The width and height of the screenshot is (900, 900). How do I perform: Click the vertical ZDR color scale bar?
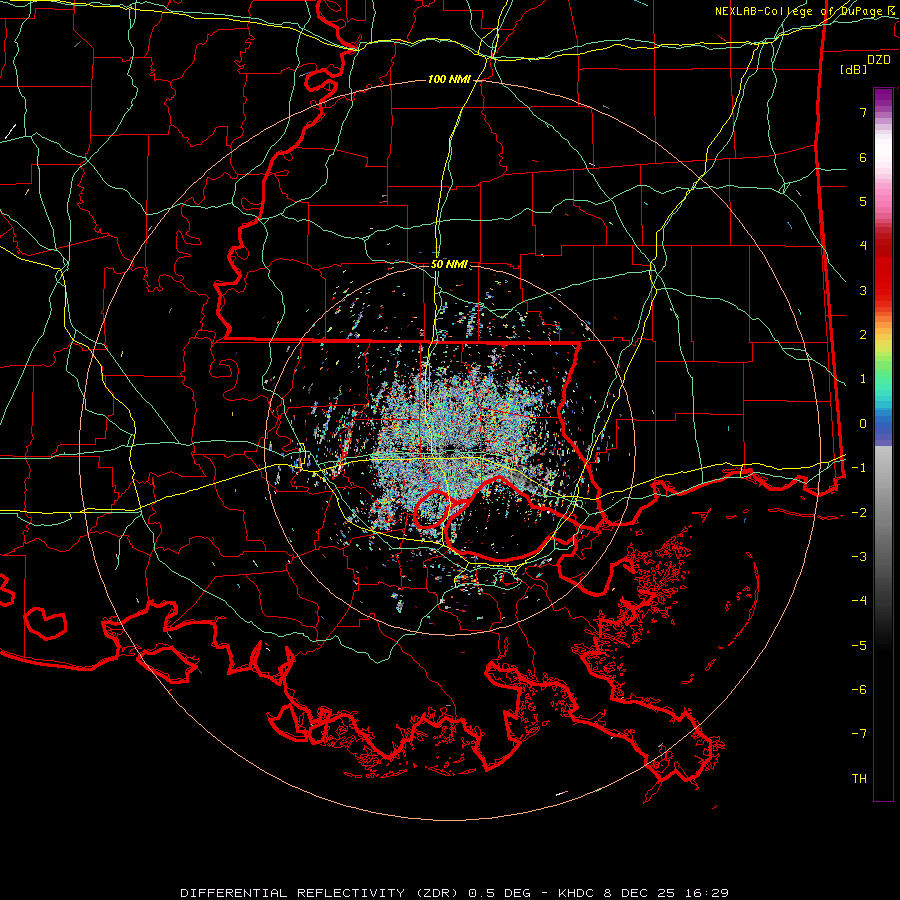pyautogui.click(x=883, y=444)
